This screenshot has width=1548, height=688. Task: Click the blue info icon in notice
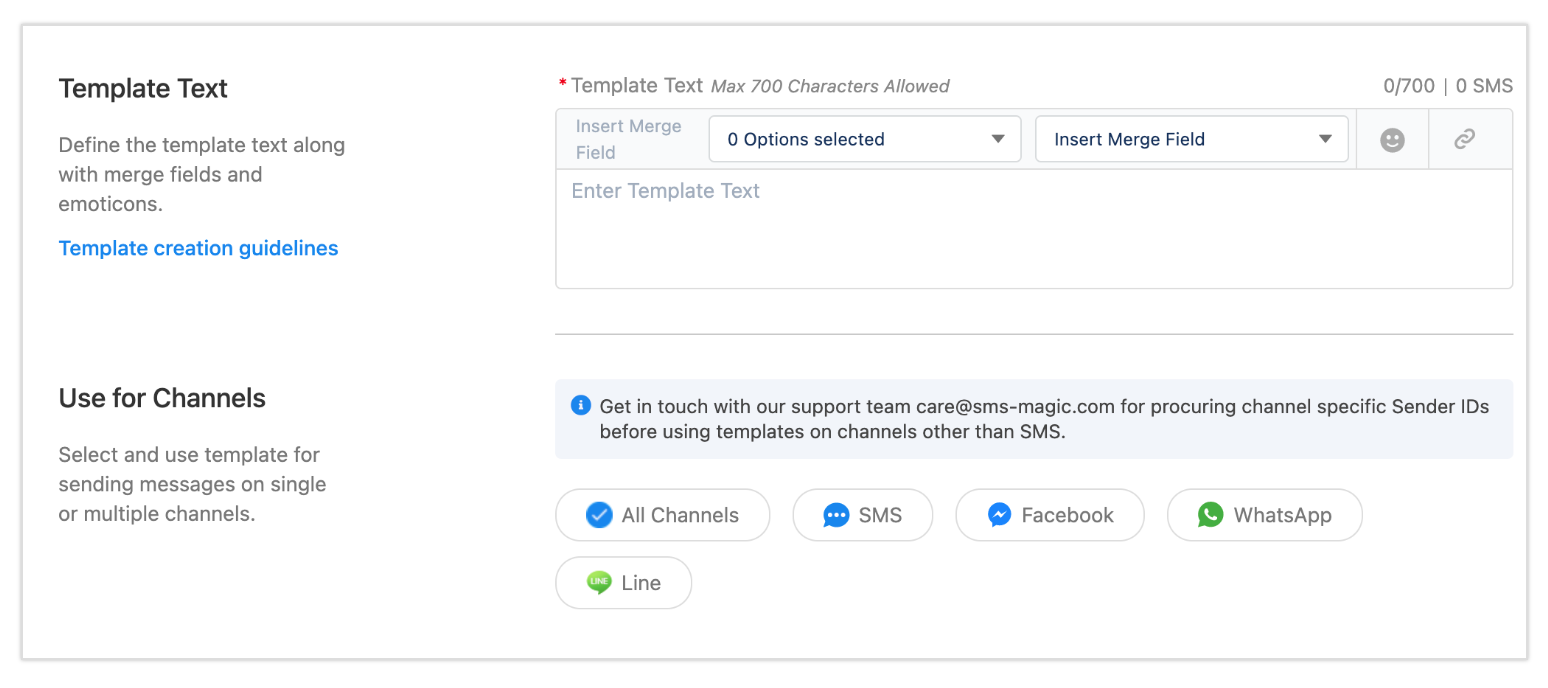(x=580, y=406)
